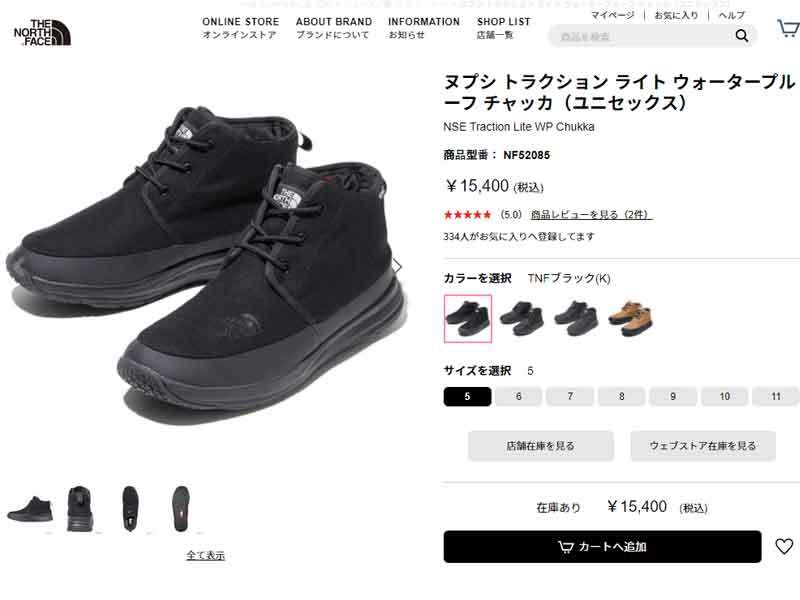The height and width of the screenshot is (600, 800).
Task: Add item to cart with カートへ追加
Action: coord(603,546)
